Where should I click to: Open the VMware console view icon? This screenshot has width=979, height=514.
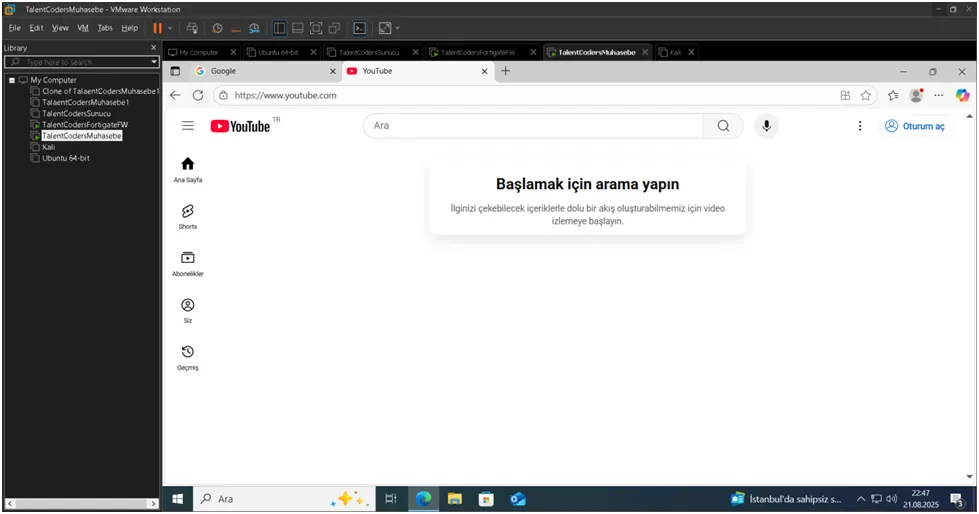click(x=360, y=28)
